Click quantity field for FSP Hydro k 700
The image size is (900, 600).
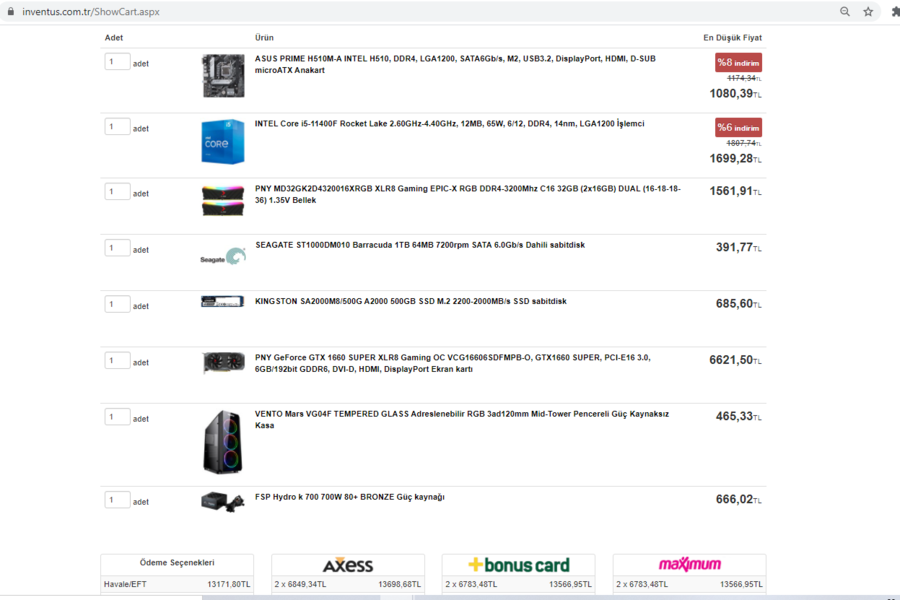[117, 500]
